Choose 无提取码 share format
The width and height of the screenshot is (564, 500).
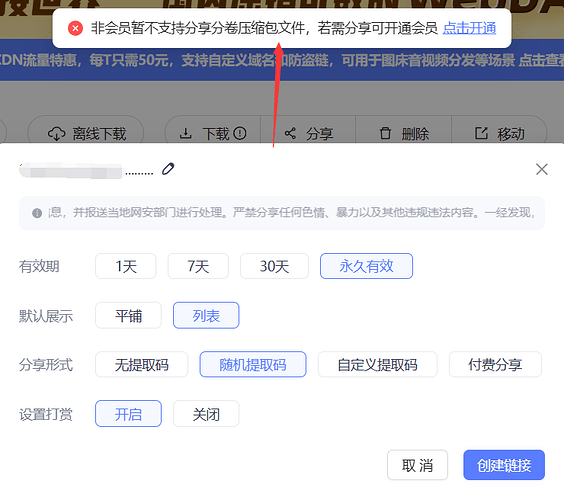[142, 364]
